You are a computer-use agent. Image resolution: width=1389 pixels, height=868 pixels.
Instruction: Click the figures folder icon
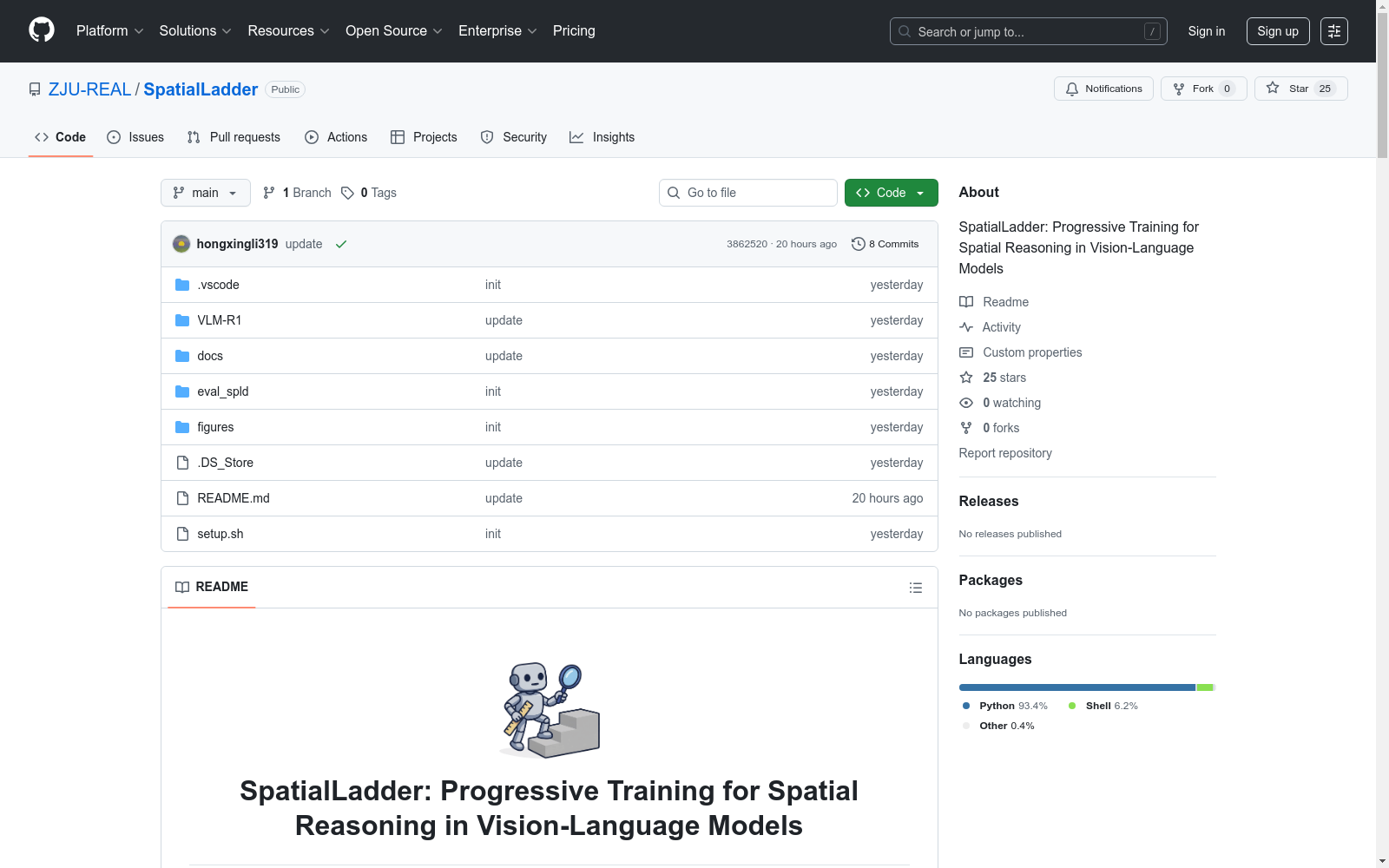click(182, 427)
